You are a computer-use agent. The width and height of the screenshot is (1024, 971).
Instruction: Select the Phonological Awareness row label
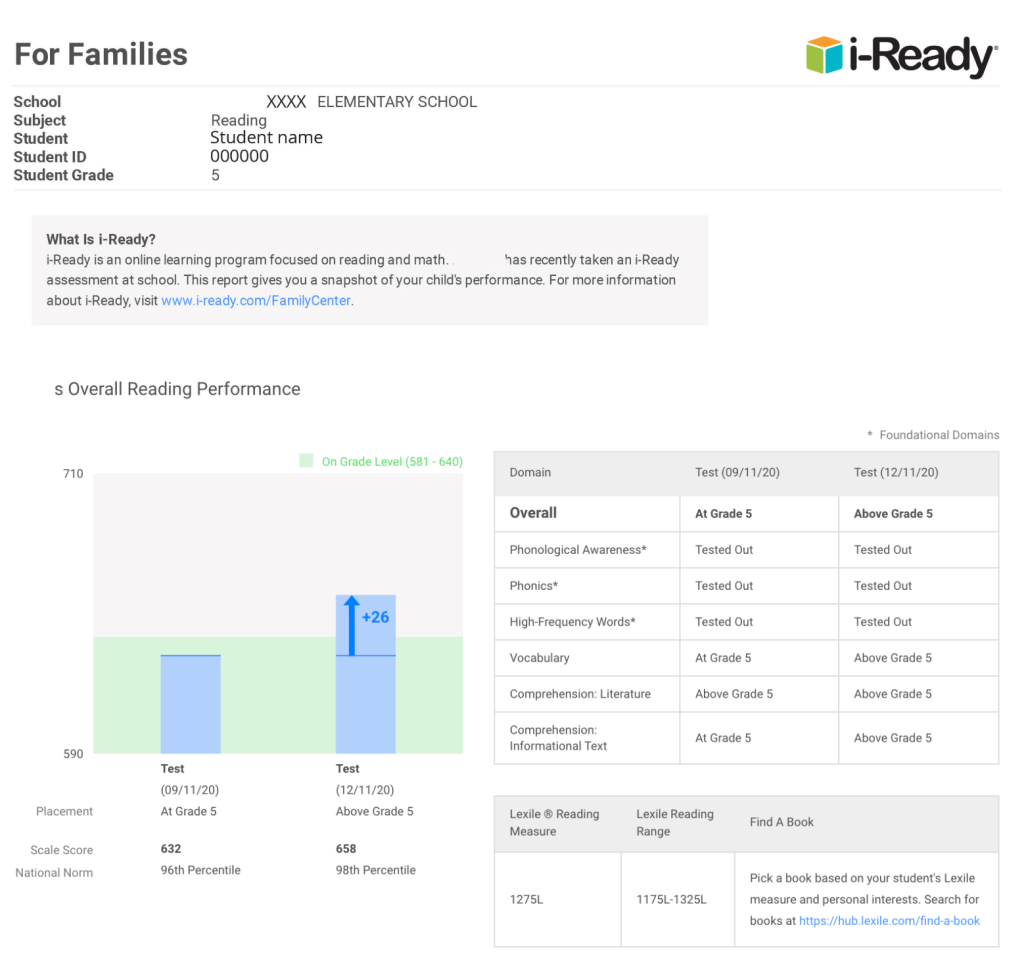pos(578,550)
